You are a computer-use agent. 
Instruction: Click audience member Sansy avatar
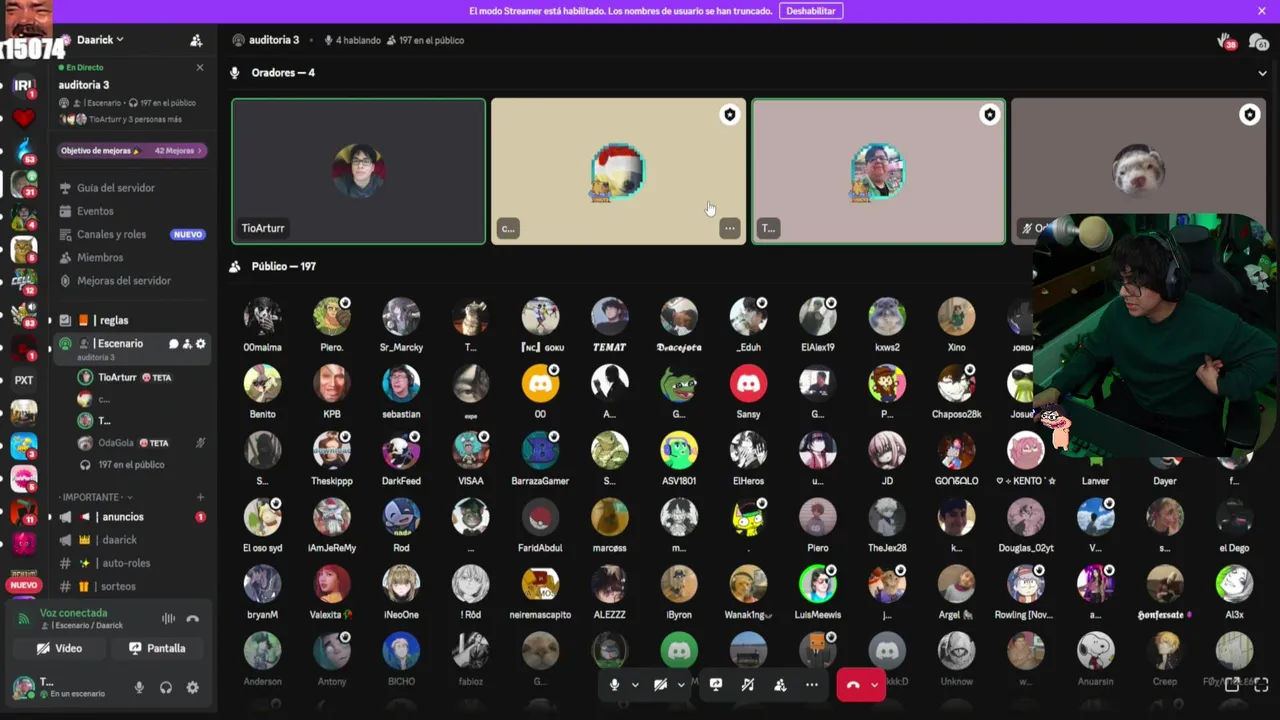point(748,383)
